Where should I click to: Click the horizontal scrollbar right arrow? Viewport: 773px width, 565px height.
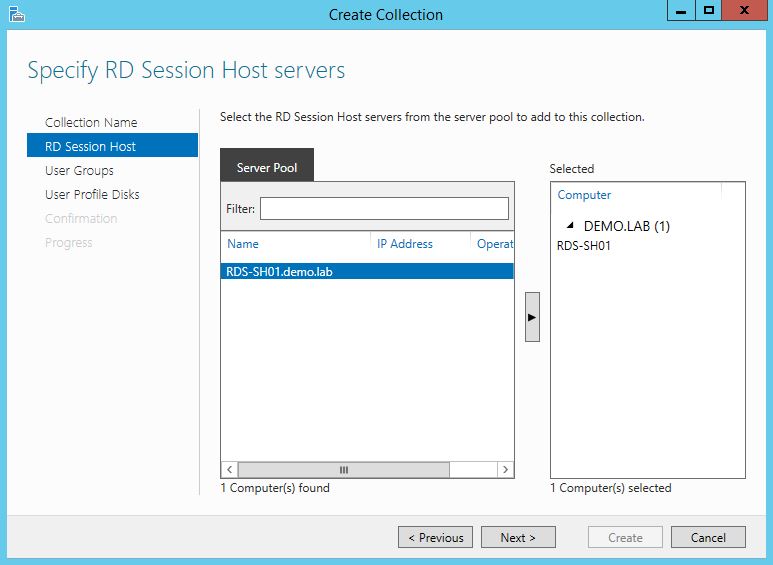506,469
